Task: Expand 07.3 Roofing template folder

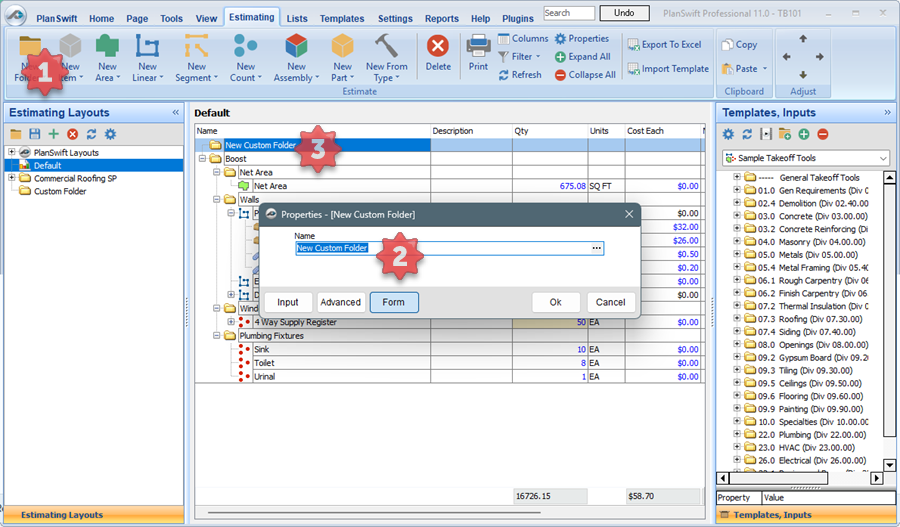Action: (x=737, y=319)
